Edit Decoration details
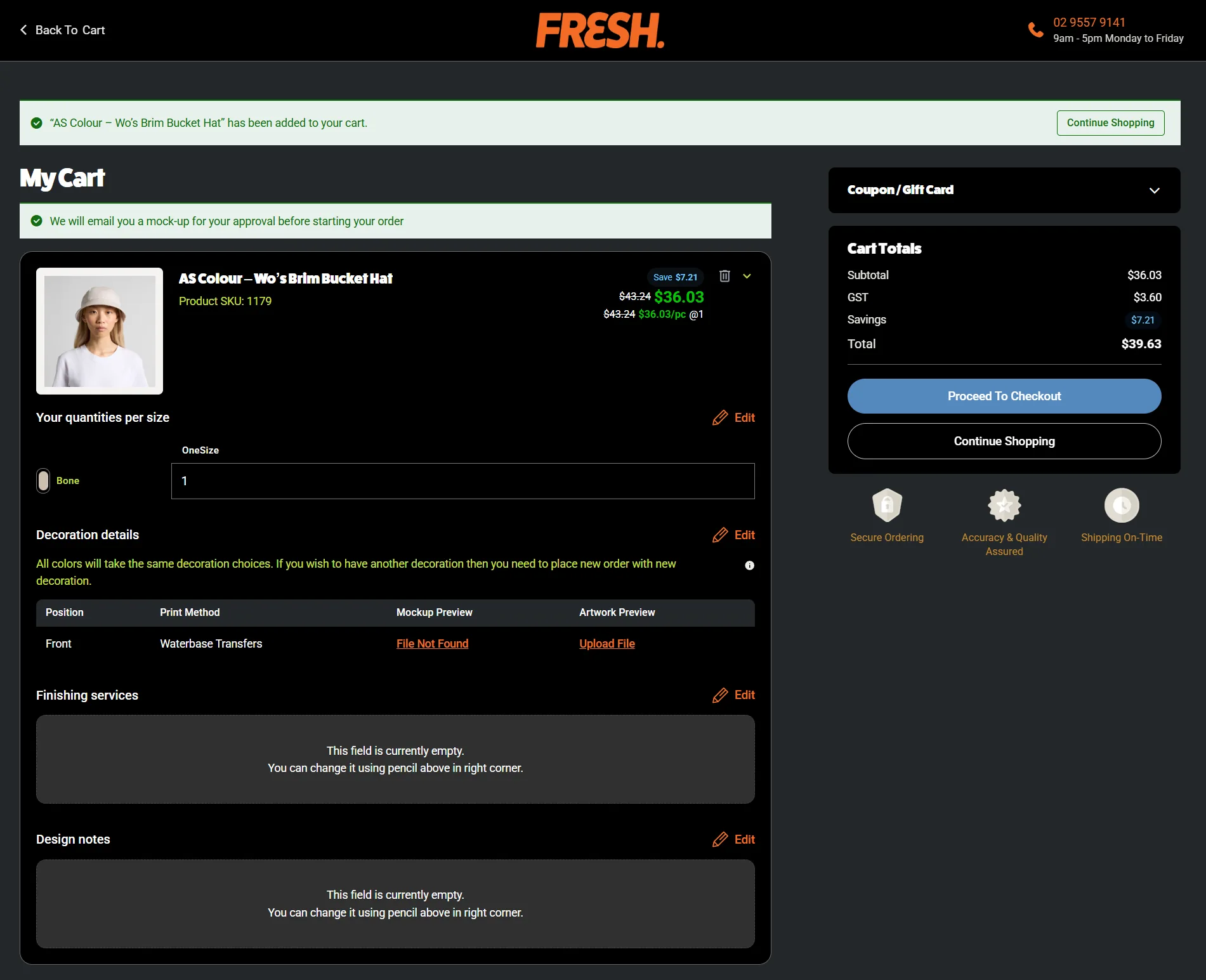The image size is (1206, 980). [x=733, y=535]
